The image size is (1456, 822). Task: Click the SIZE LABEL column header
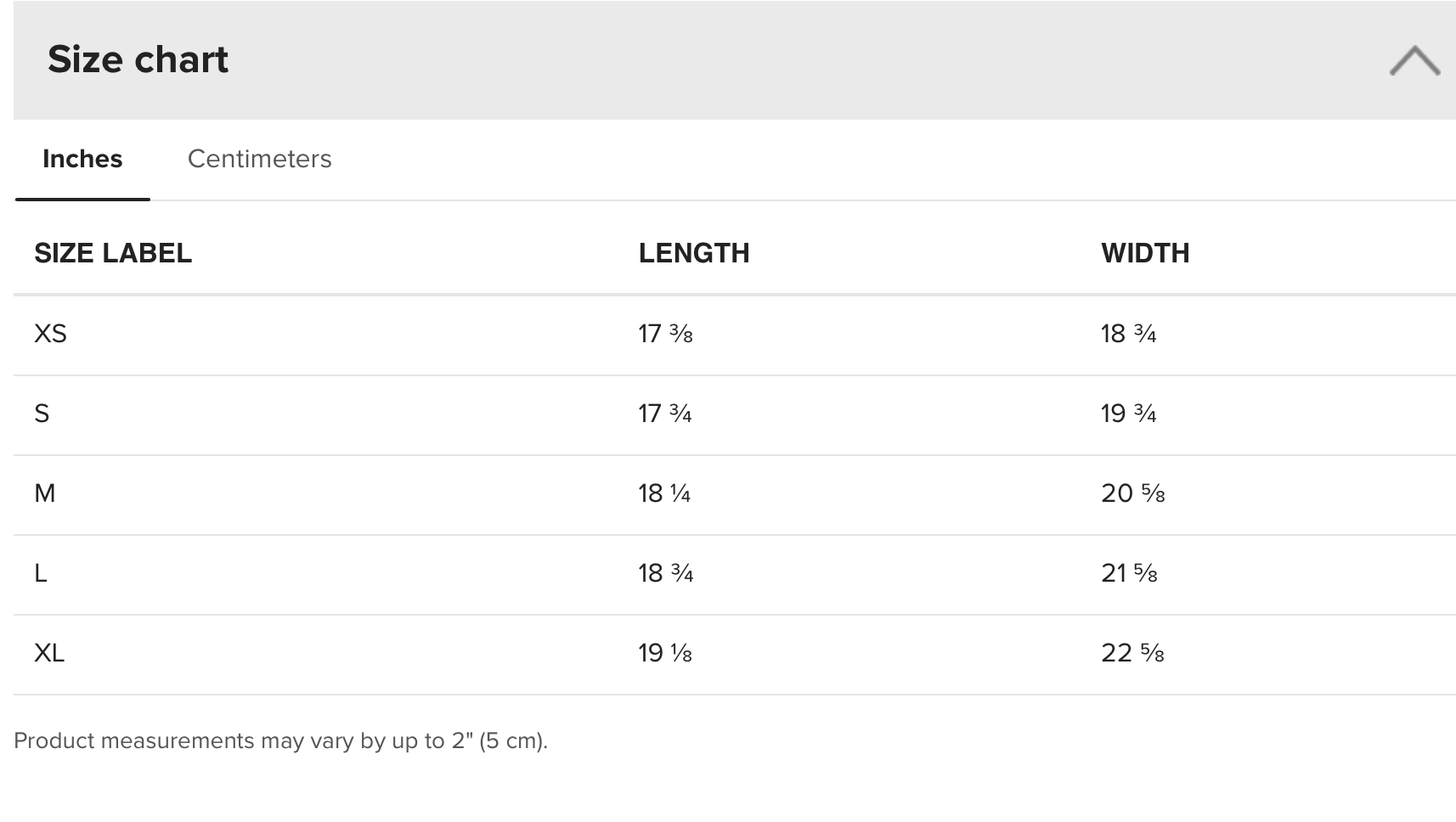[113, 253]
